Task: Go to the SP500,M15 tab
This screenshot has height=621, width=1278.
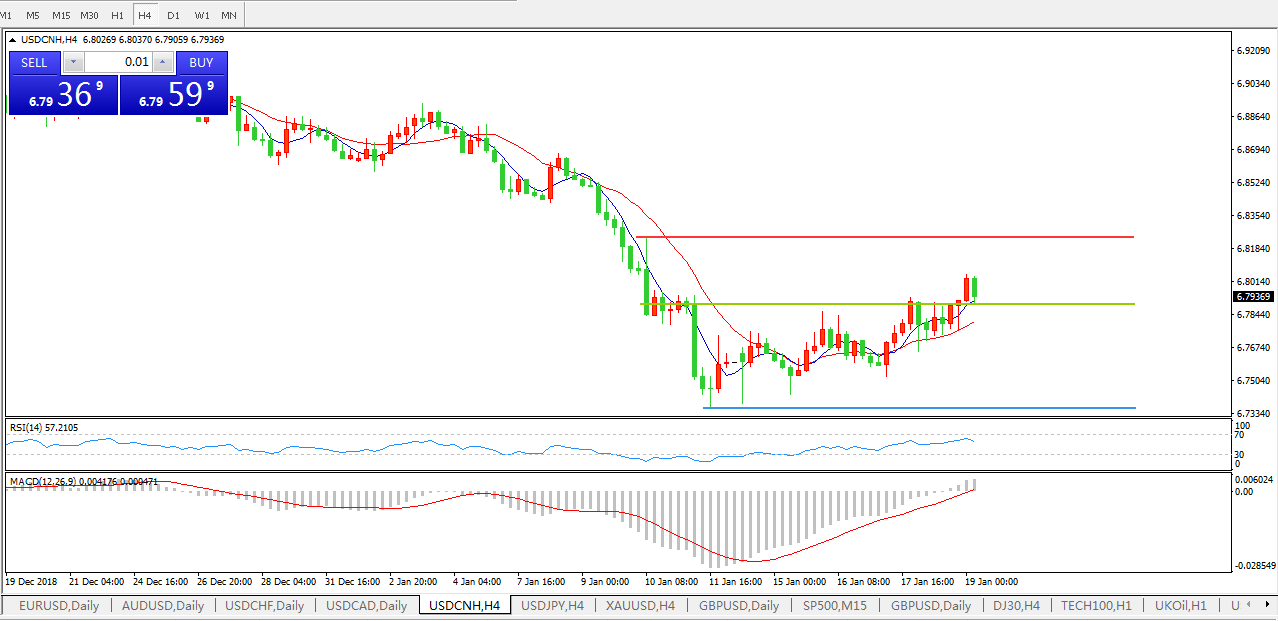Action: (x=834, y=605)
